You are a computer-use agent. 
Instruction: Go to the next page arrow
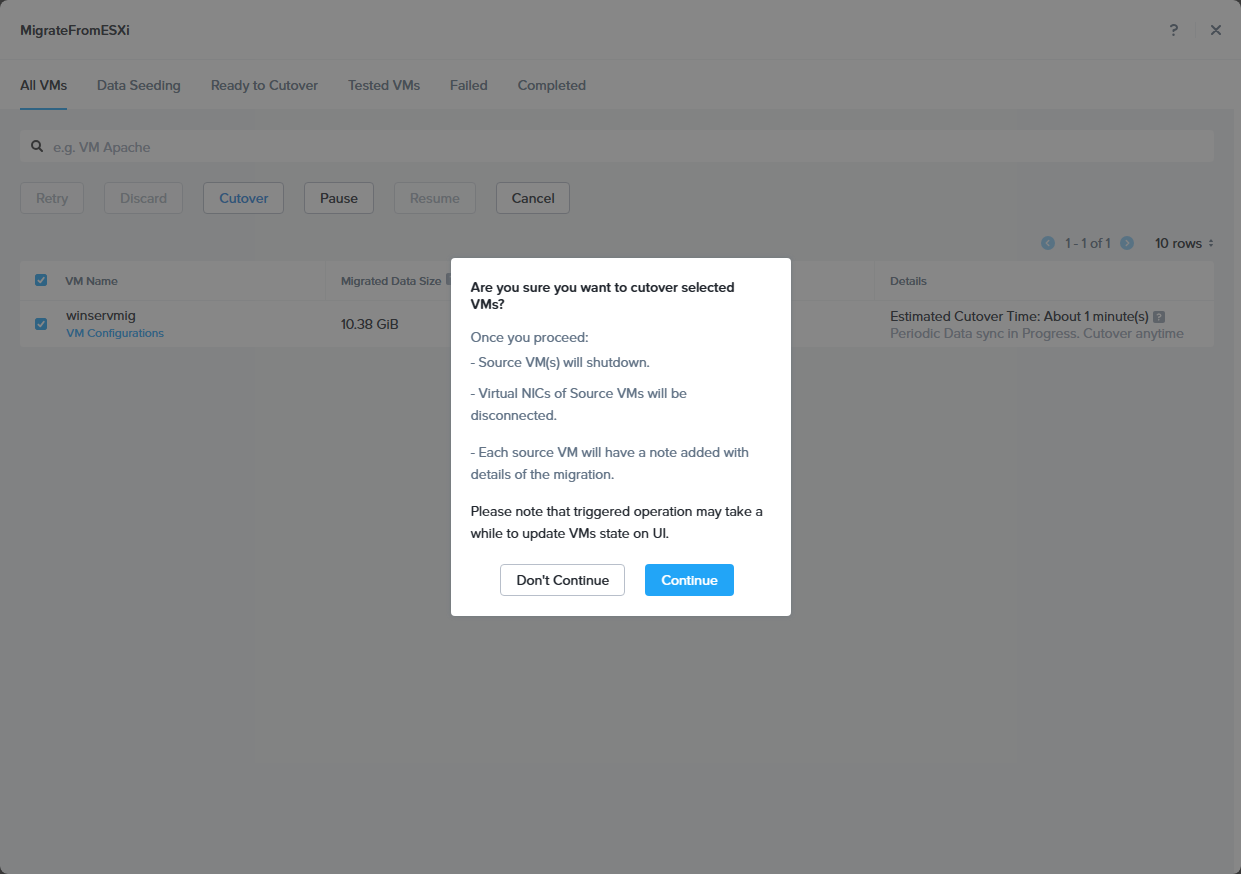(1127, 243)
